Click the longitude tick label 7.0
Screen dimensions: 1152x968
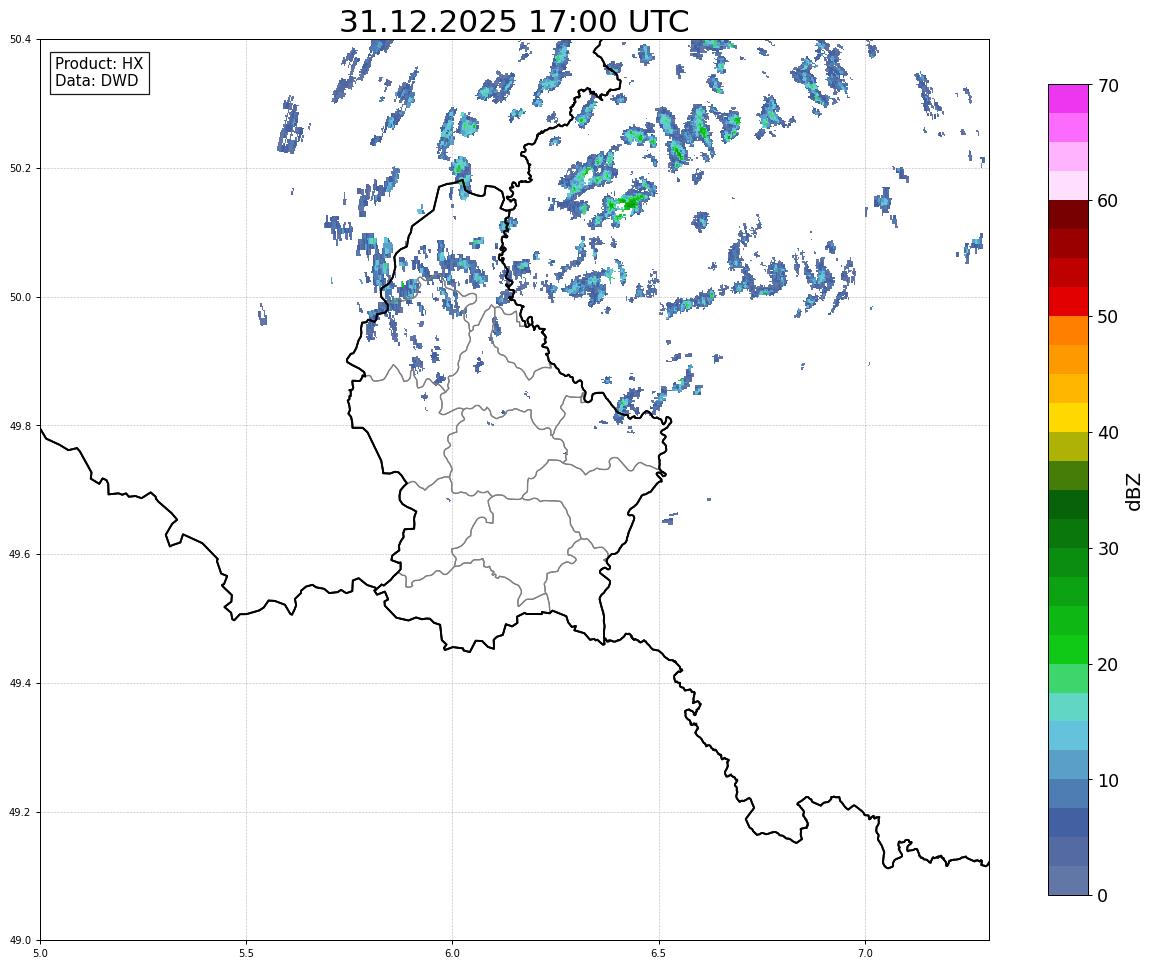click(865, 953)
